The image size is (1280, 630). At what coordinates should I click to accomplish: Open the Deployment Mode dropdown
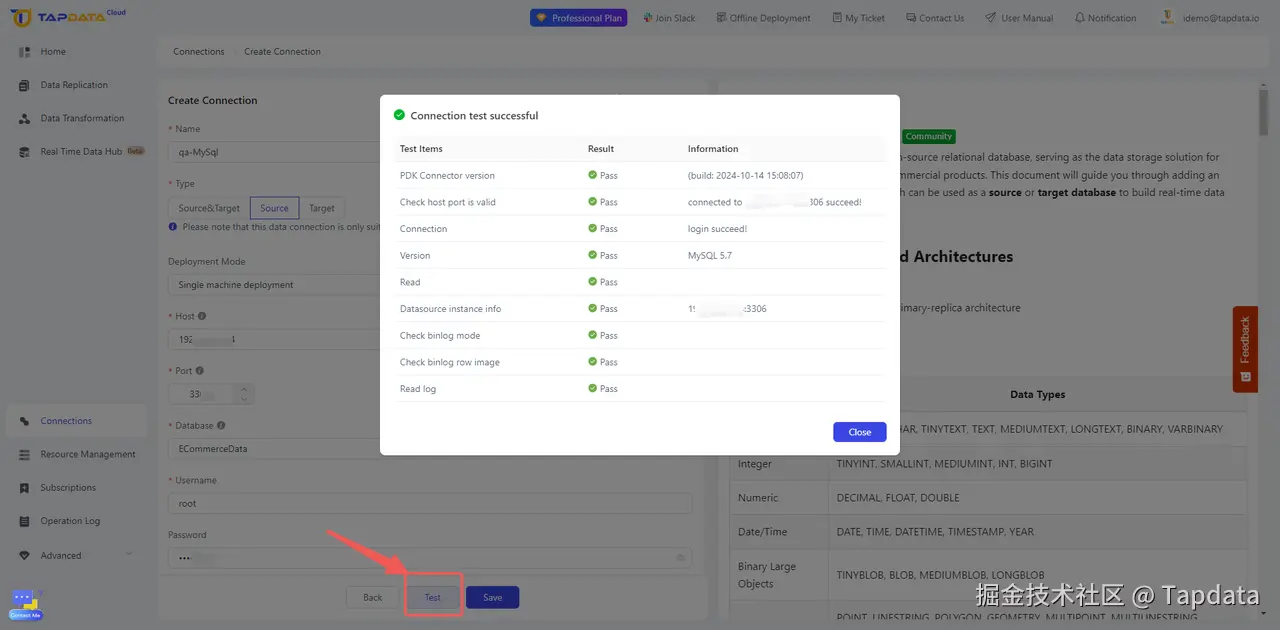pos(274,285)
